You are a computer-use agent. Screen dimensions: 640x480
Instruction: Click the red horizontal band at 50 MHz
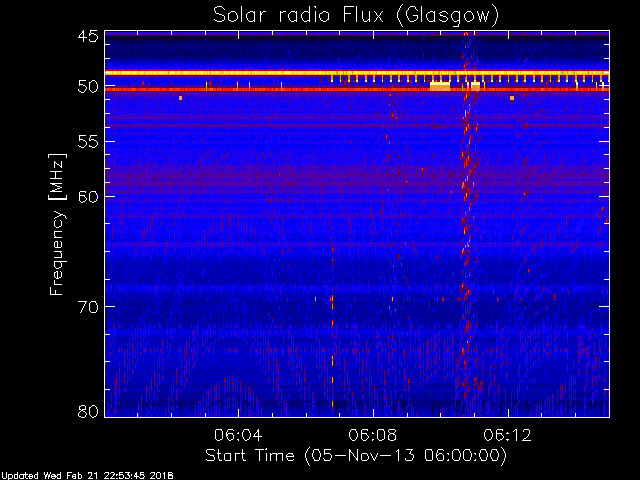(357, 89)
